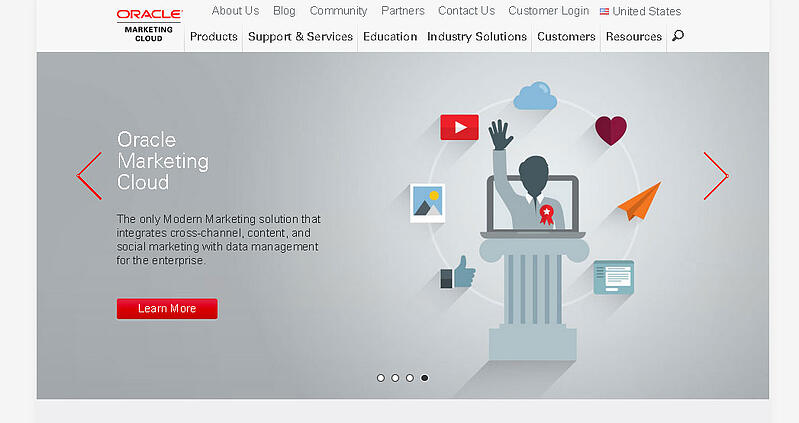Click the US flag icon

604,11
